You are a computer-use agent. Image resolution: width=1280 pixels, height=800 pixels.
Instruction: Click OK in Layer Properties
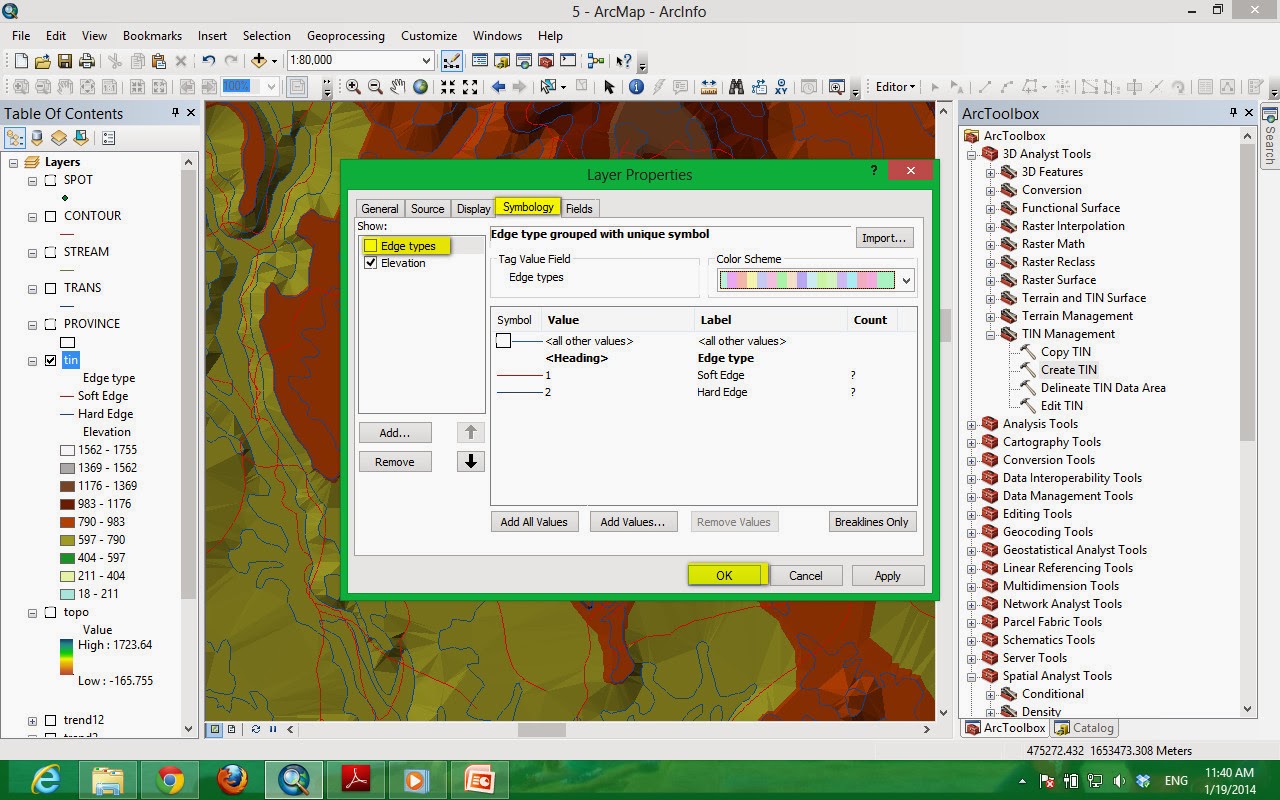[724, 575]
